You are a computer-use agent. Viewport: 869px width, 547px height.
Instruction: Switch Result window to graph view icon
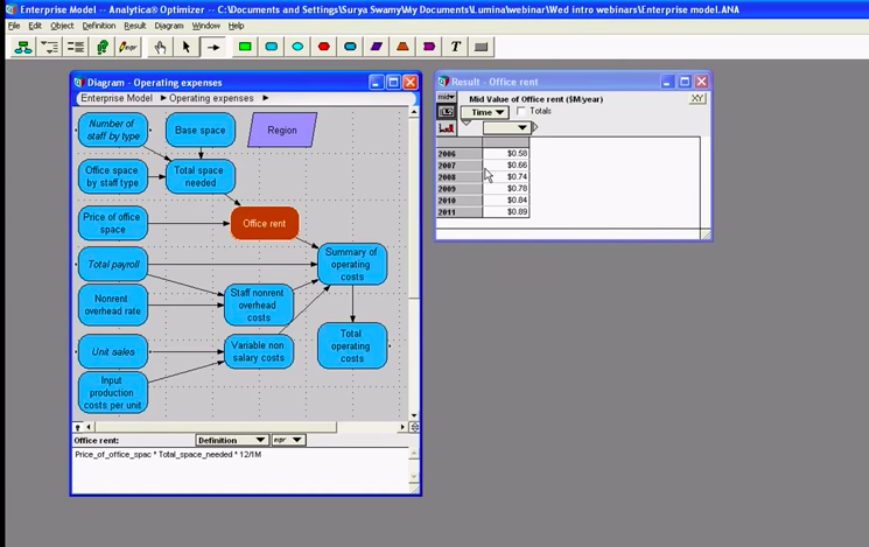click(x=446, y=128)
